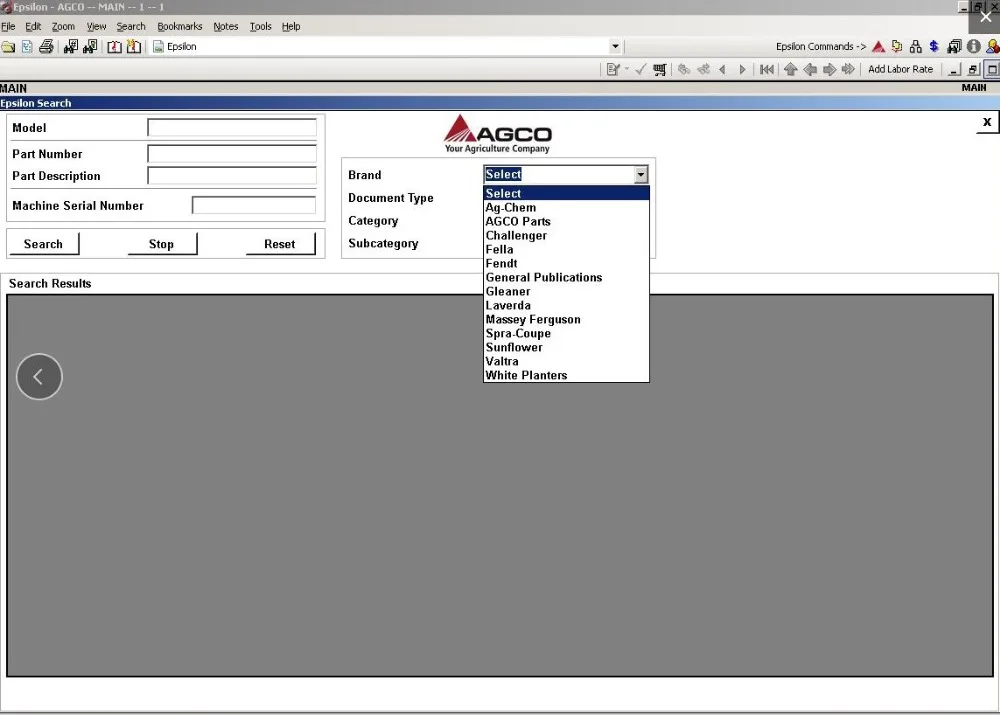Click the Part Number input field
Screen dimensions: 1000x715
[x=232, y=154]
